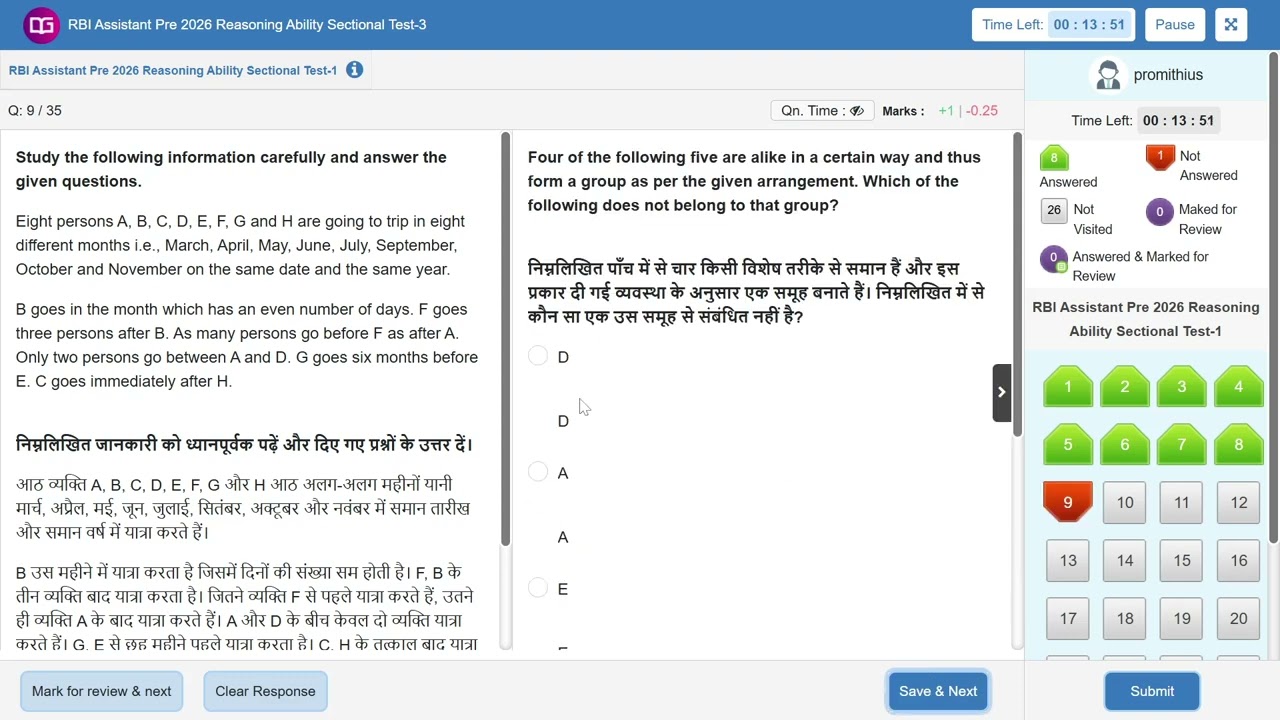Image resolution: width=1280 pixels, height=720 pixels.
Task: Jump to question 16
Action: [x=1239, y=561]
